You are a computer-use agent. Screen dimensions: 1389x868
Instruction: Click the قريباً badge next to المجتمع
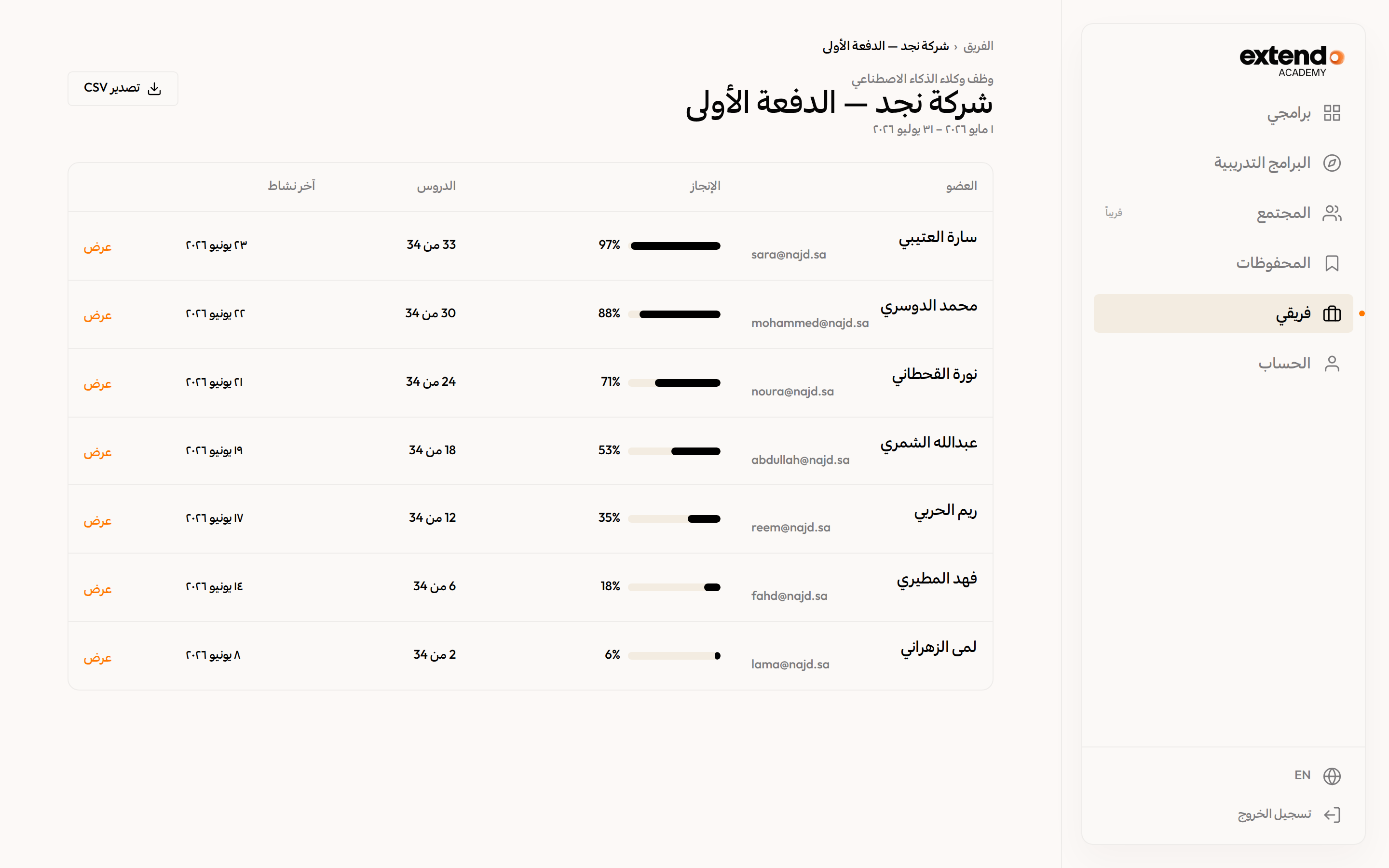(x=1114, y=213)
